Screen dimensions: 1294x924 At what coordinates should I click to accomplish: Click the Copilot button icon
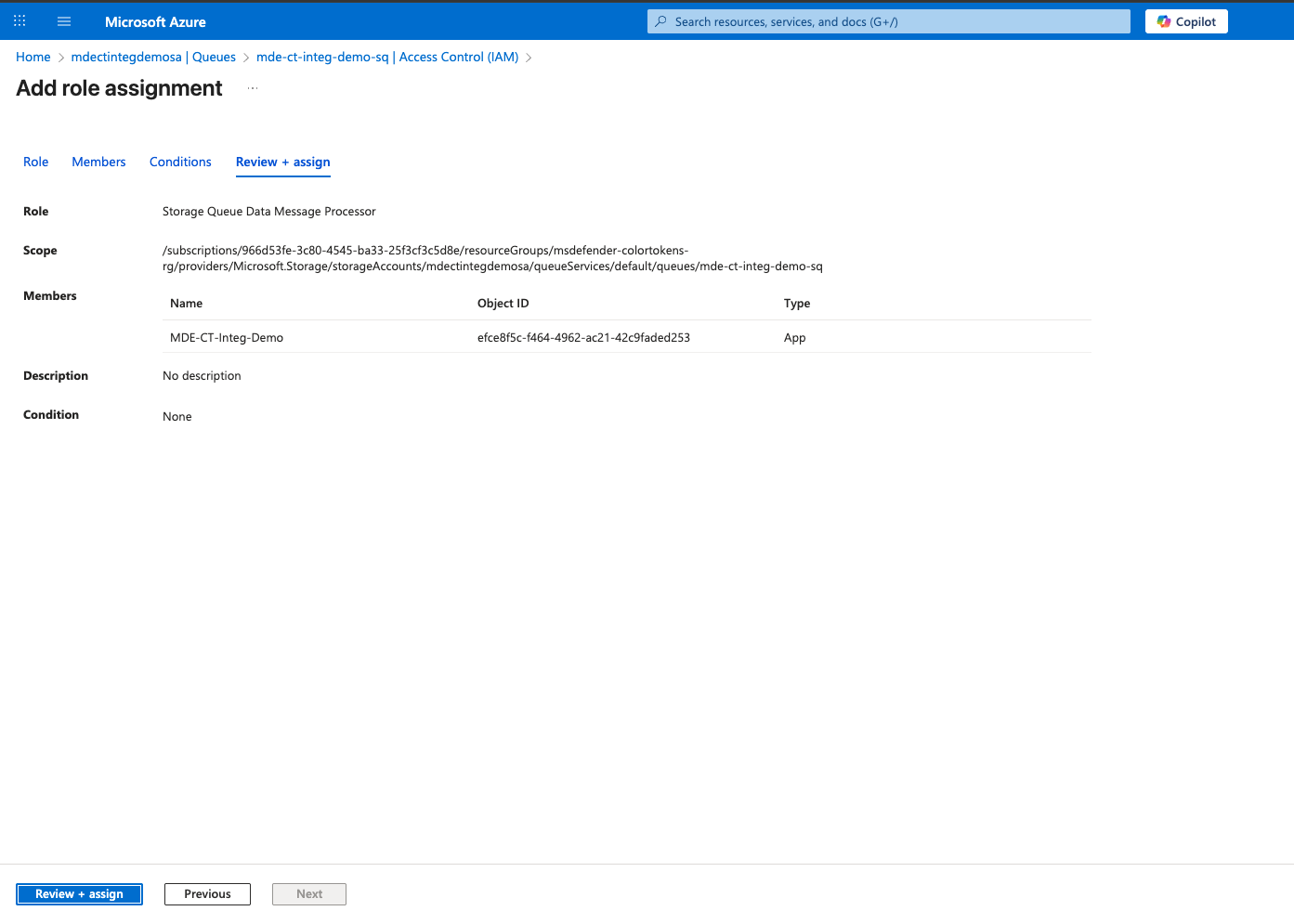point(1164,21)
